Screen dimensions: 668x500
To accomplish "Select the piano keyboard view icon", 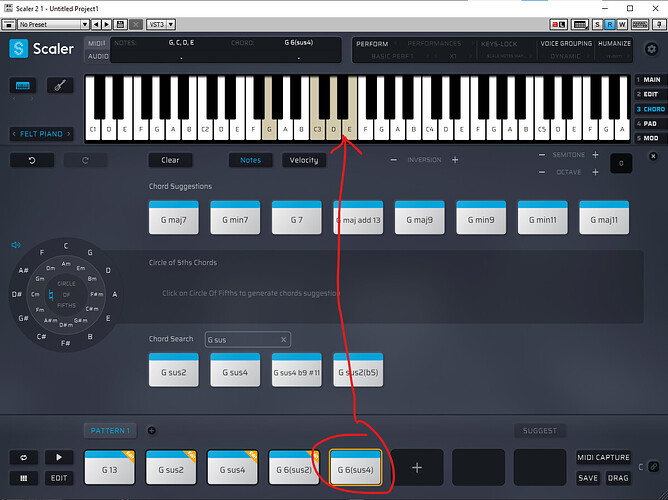I will pyautogui.click(x=23, y=86).
